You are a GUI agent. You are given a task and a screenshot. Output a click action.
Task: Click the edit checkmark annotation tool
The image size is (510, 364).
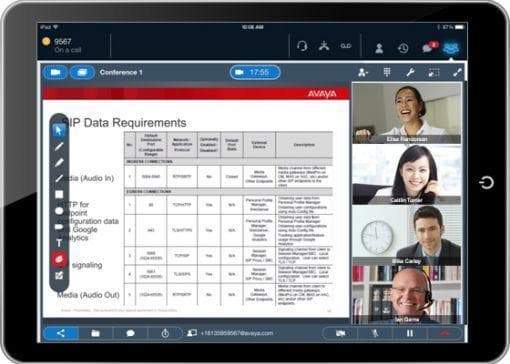(x=59, y=275)
